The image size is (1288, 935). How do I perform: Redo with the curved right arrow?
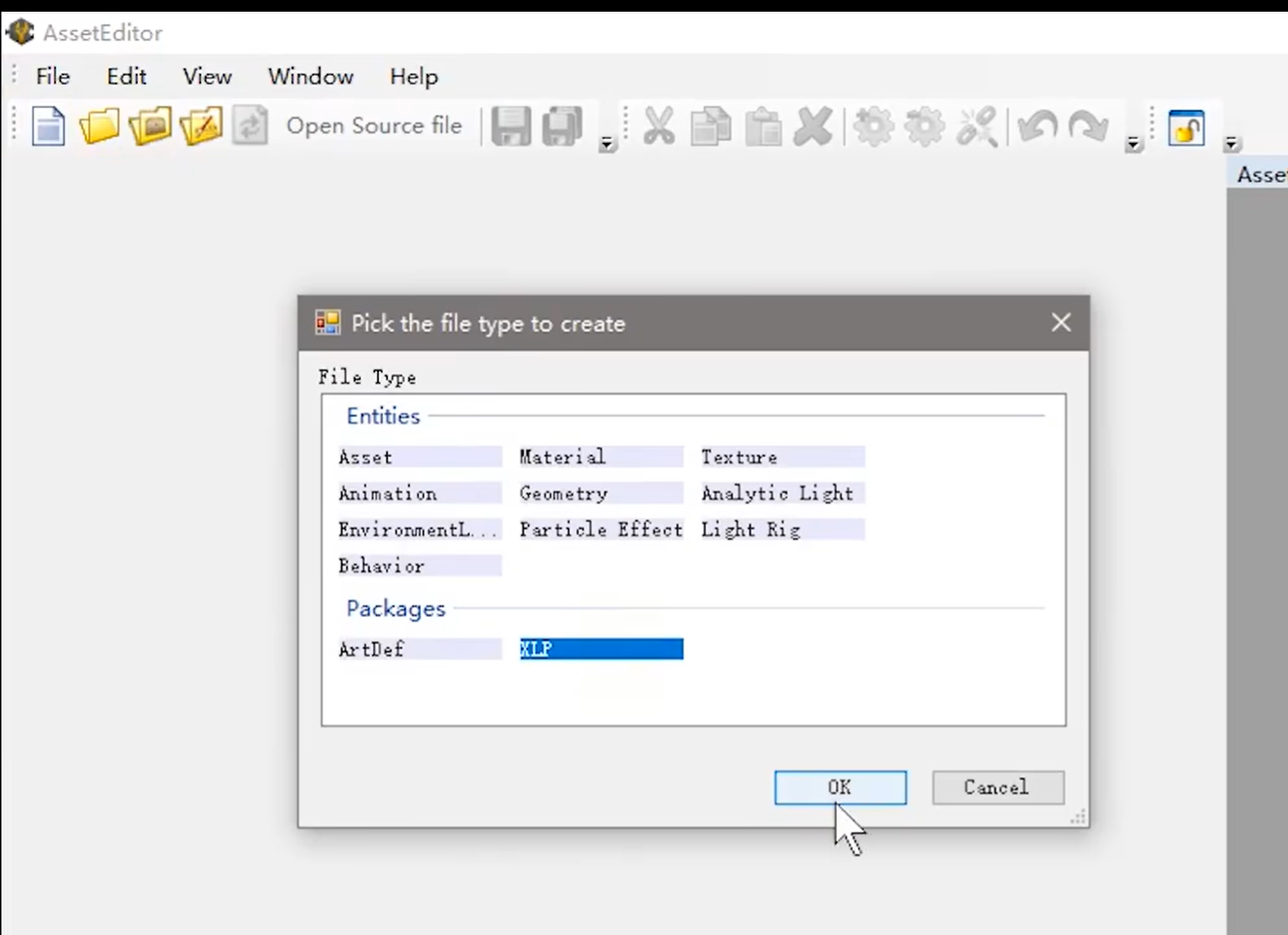click(x=1088, y=126)
